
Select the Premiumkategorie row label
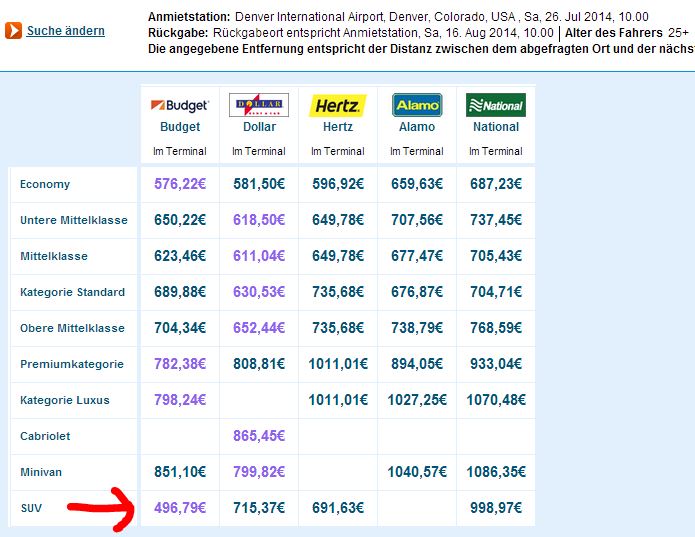[72, 364]
